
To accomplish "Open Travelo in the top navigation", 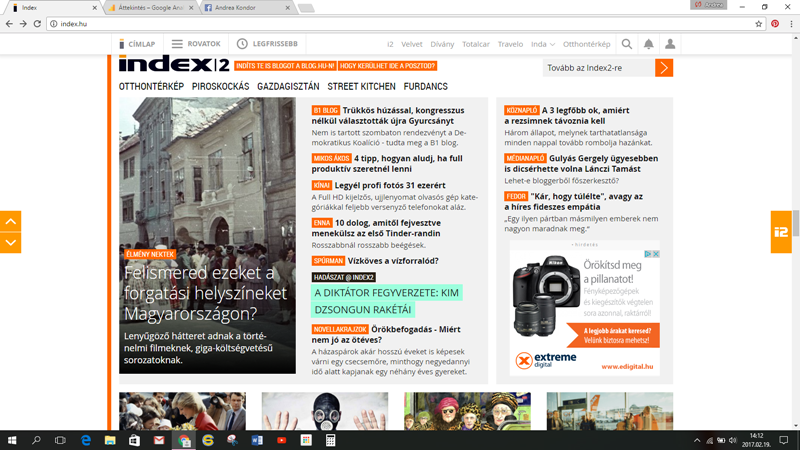I will pyautogui.click(x=510, y=44).
